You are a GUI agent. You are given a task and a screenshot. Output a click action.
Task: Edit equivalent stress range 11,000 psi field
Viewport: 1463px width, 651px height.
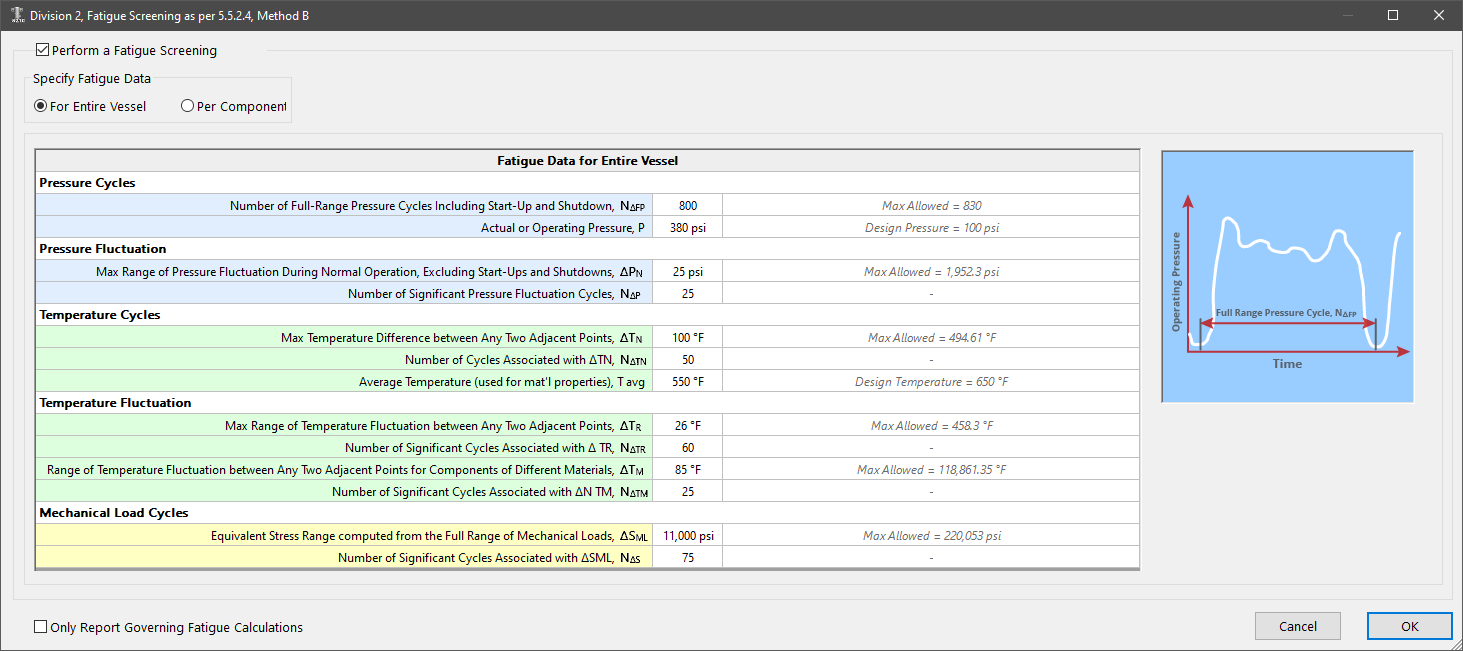[x=687, y=535]
